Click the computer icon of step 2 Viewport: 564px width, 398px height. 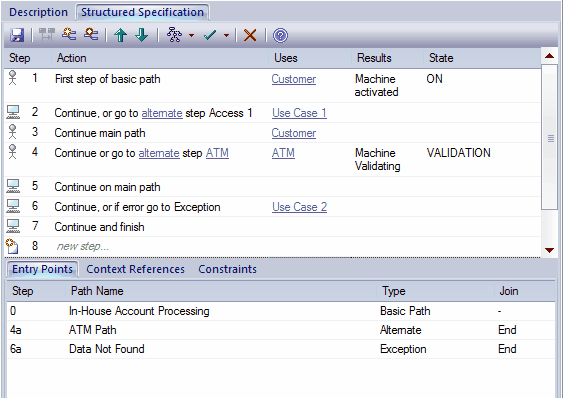(x=13, y=112)
